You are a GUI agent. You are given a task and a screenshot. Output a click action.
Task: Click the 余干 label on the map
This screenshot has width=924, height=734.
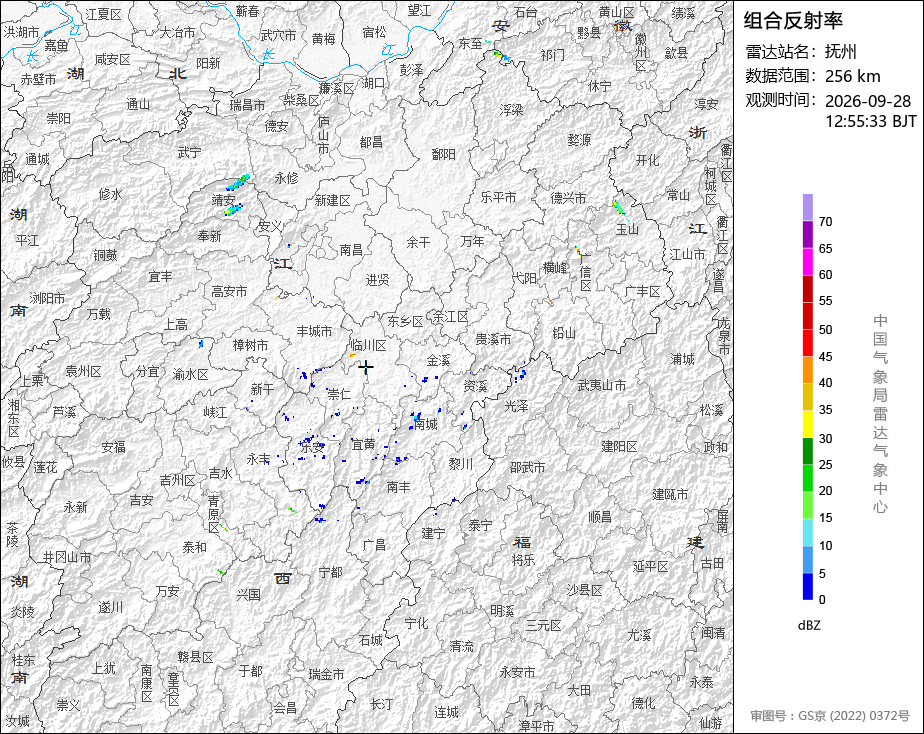pos(418,242)
